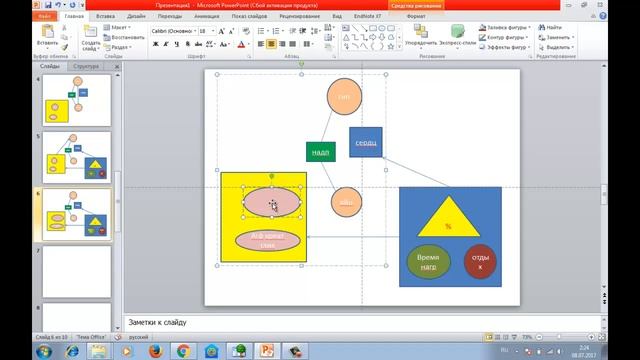
Task: Open the Shape Fill (Заливка фигуры) dropdown
Action: [x=504, y=27]
